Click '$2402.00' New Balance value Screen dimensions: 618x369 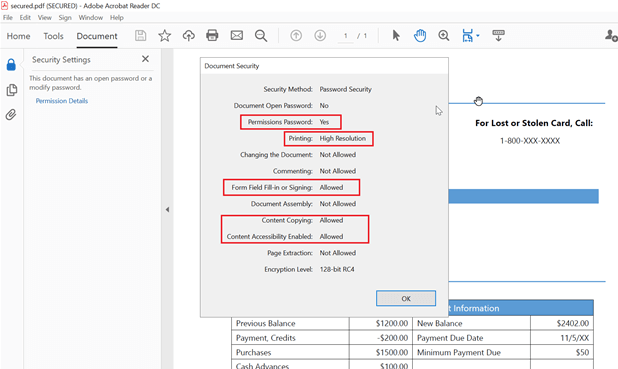[x=573, y=323]
